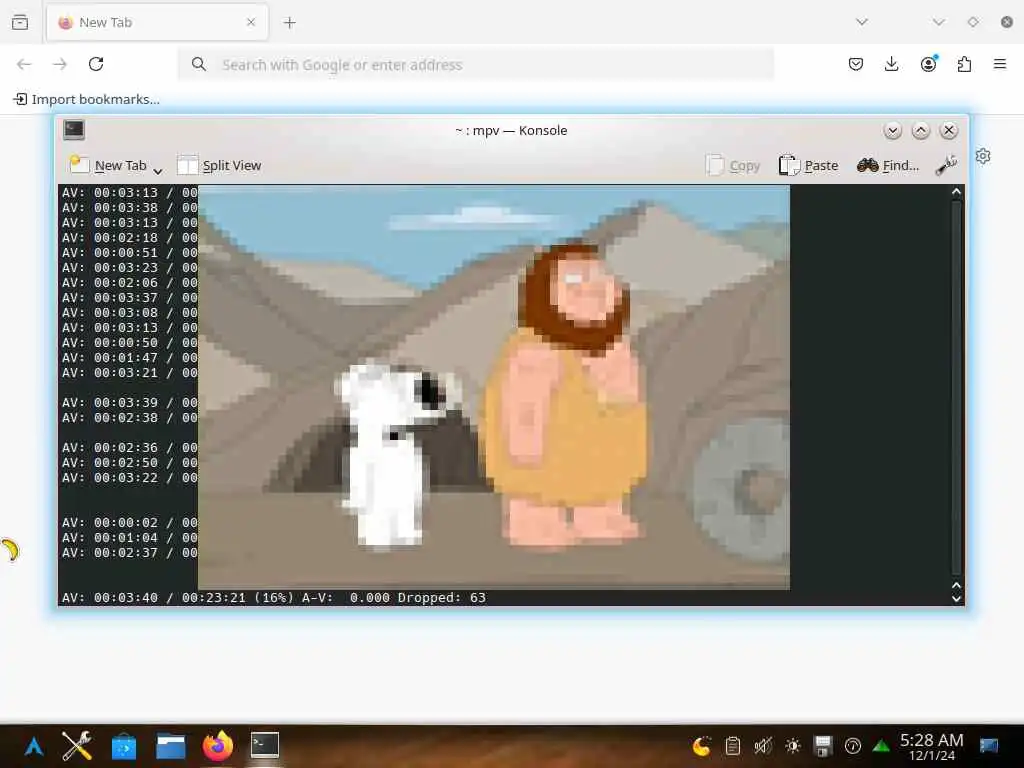Screen dimensions: 1024x768
Task: Open the application launcher in taskbar
Action: coord(34,746)
